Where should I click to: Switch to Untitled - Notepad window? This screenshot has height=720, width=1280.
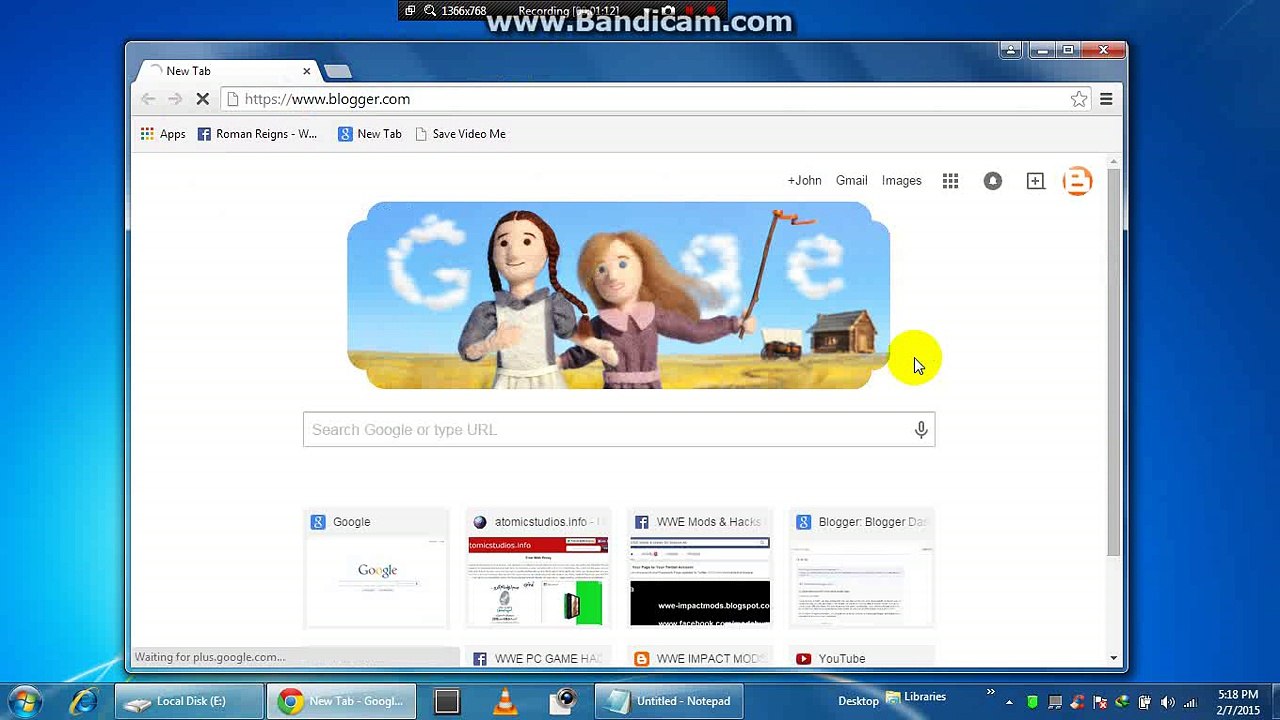coord(670,701)
